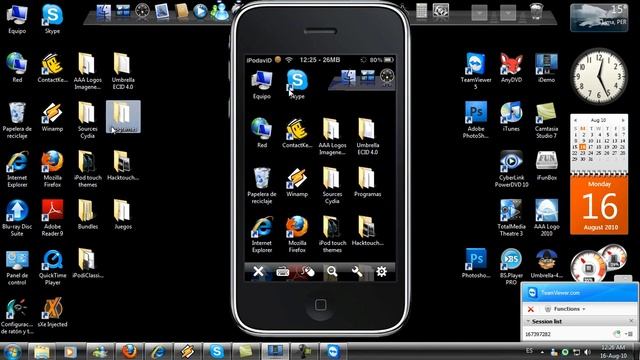Tap Papelera de reciclaje inside iPhone screen
This screenshot has width=640, height=360.
(262, 185)
